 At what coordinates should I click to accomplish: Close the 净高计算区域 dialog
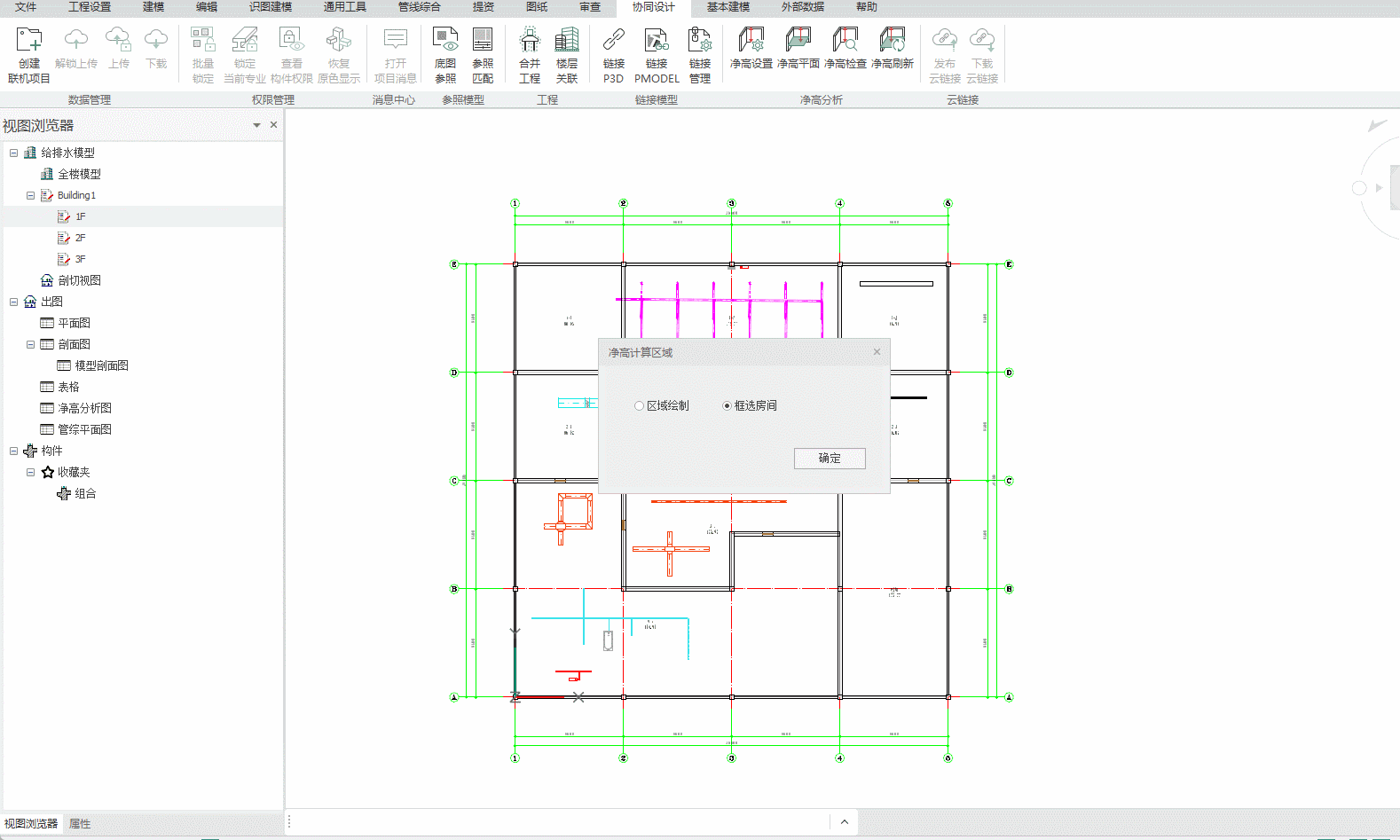[x=877, y=352]
